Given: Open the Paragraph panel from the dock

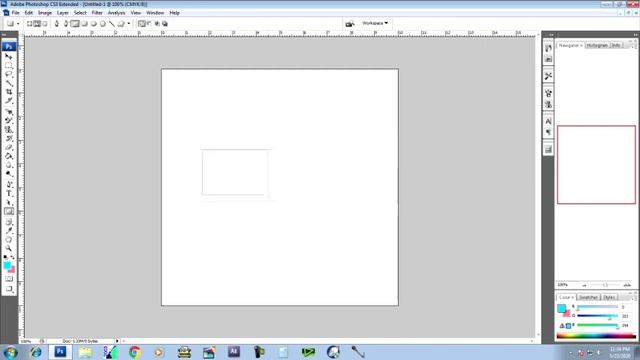Looking at the screenshot, I should click(548, 132).
